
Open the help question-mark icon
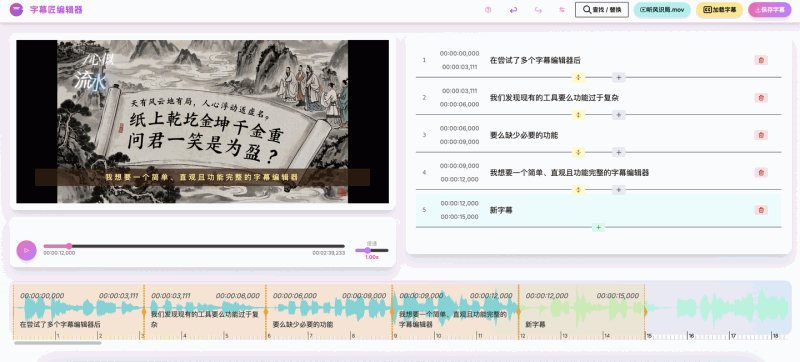(x=488, y=10)
